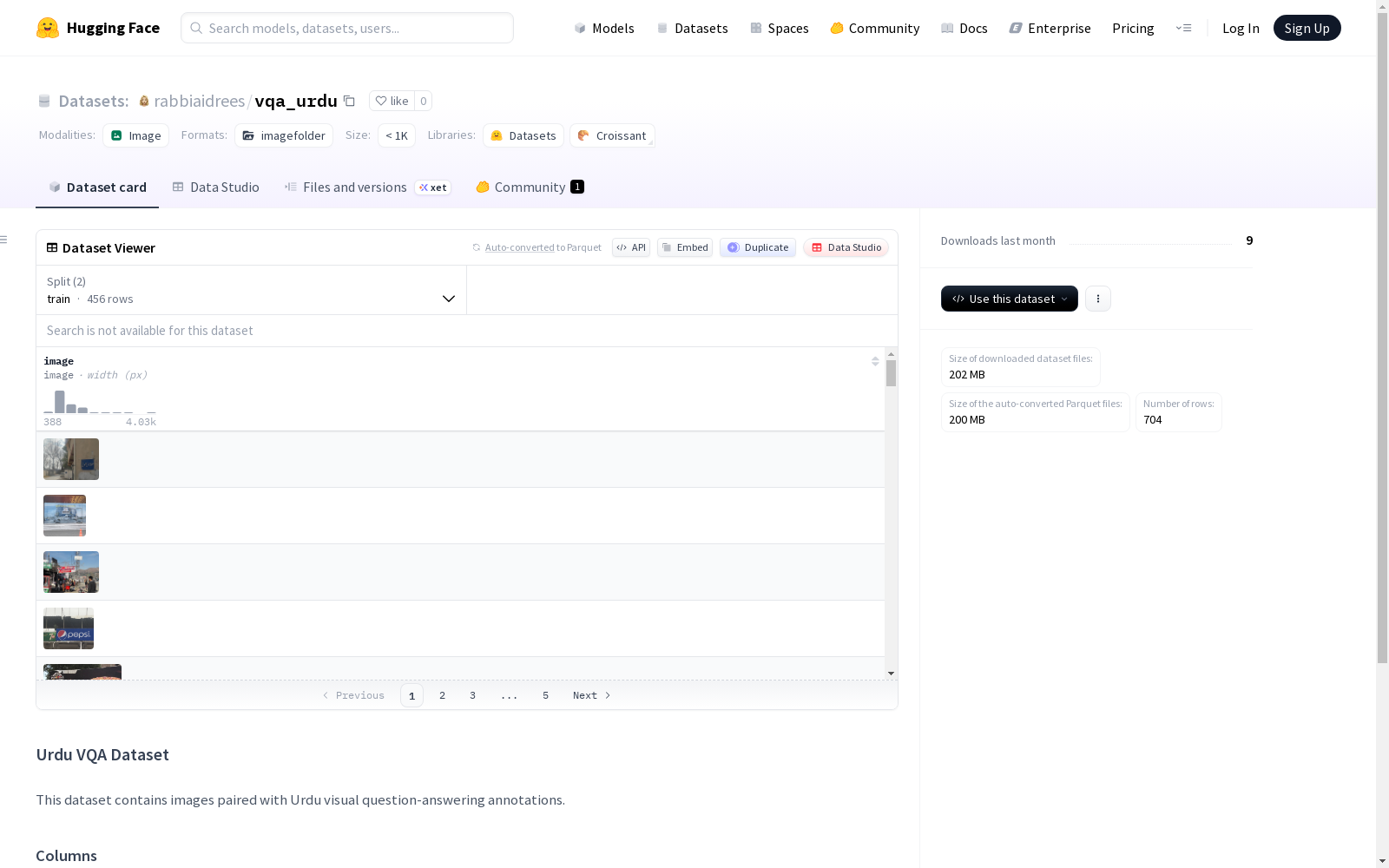Click the sort arrows in image column header
The image size is (1389, 868).
coord(875,361)
